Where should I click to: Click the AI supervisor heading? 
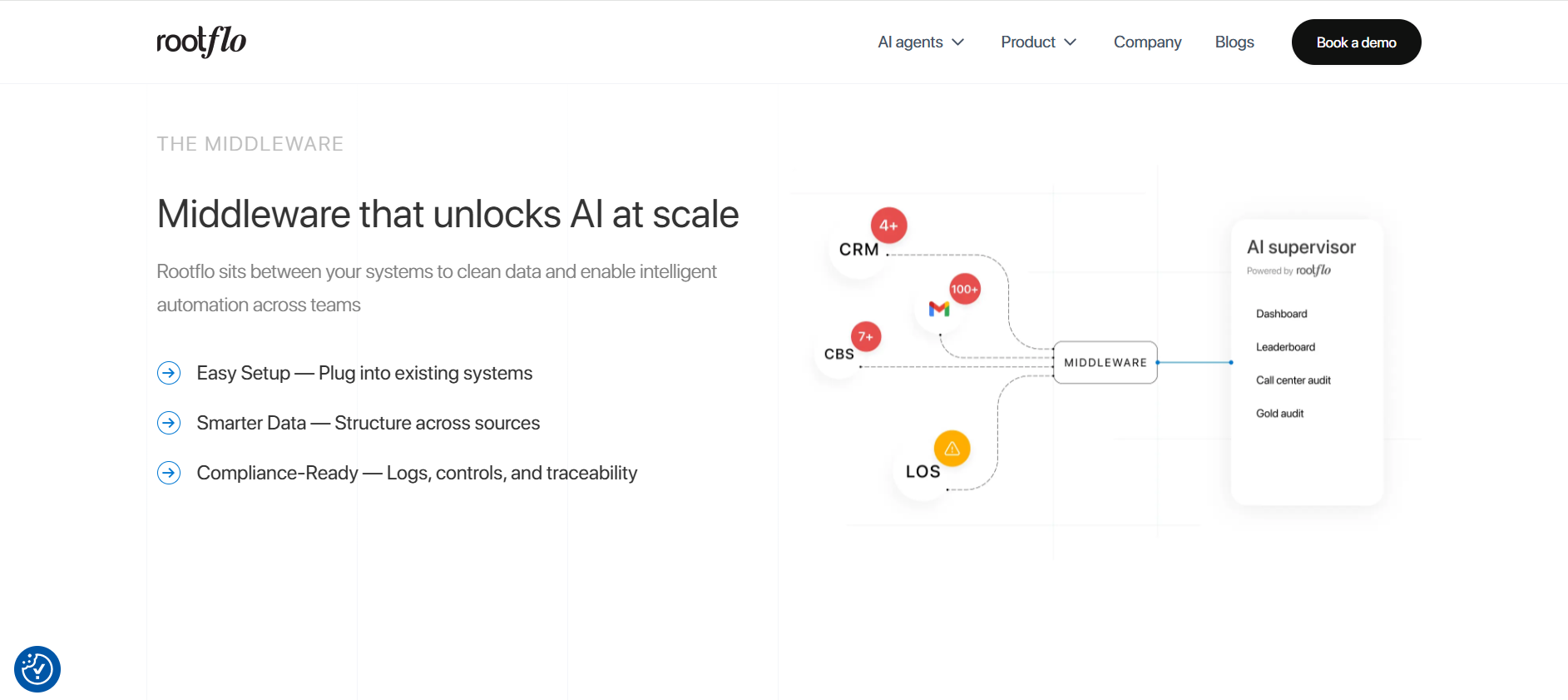tap(1301, 247)
